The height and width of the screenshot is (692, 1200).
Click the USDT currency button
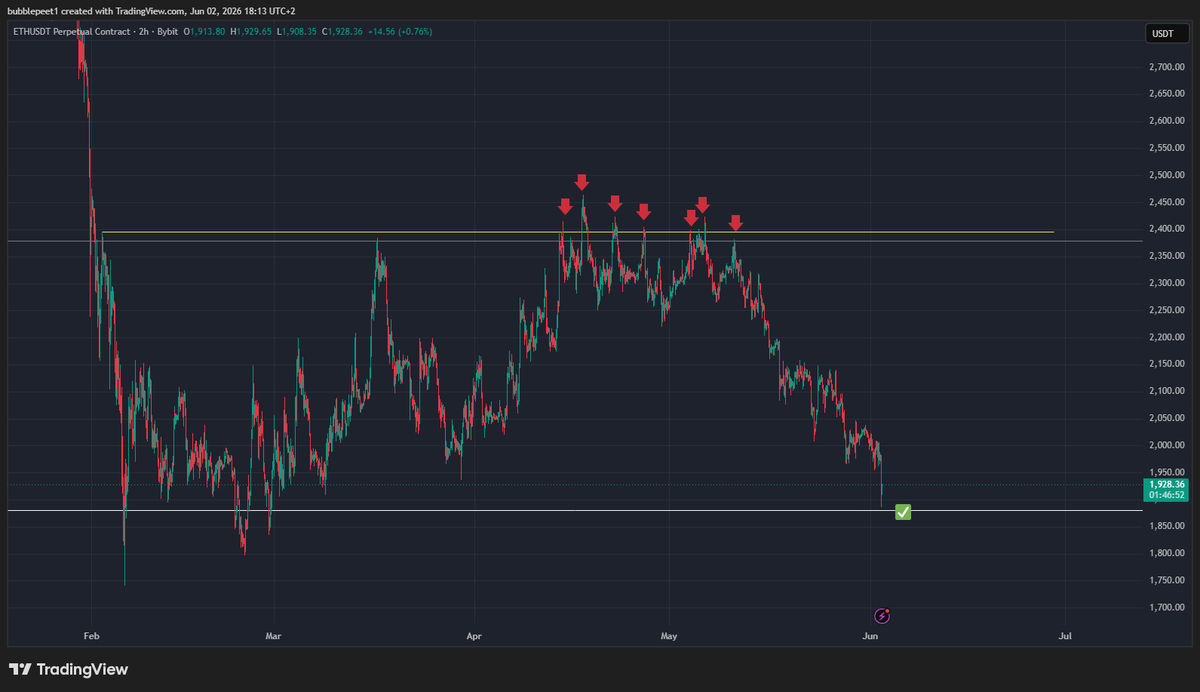(x=1167, y=34)
